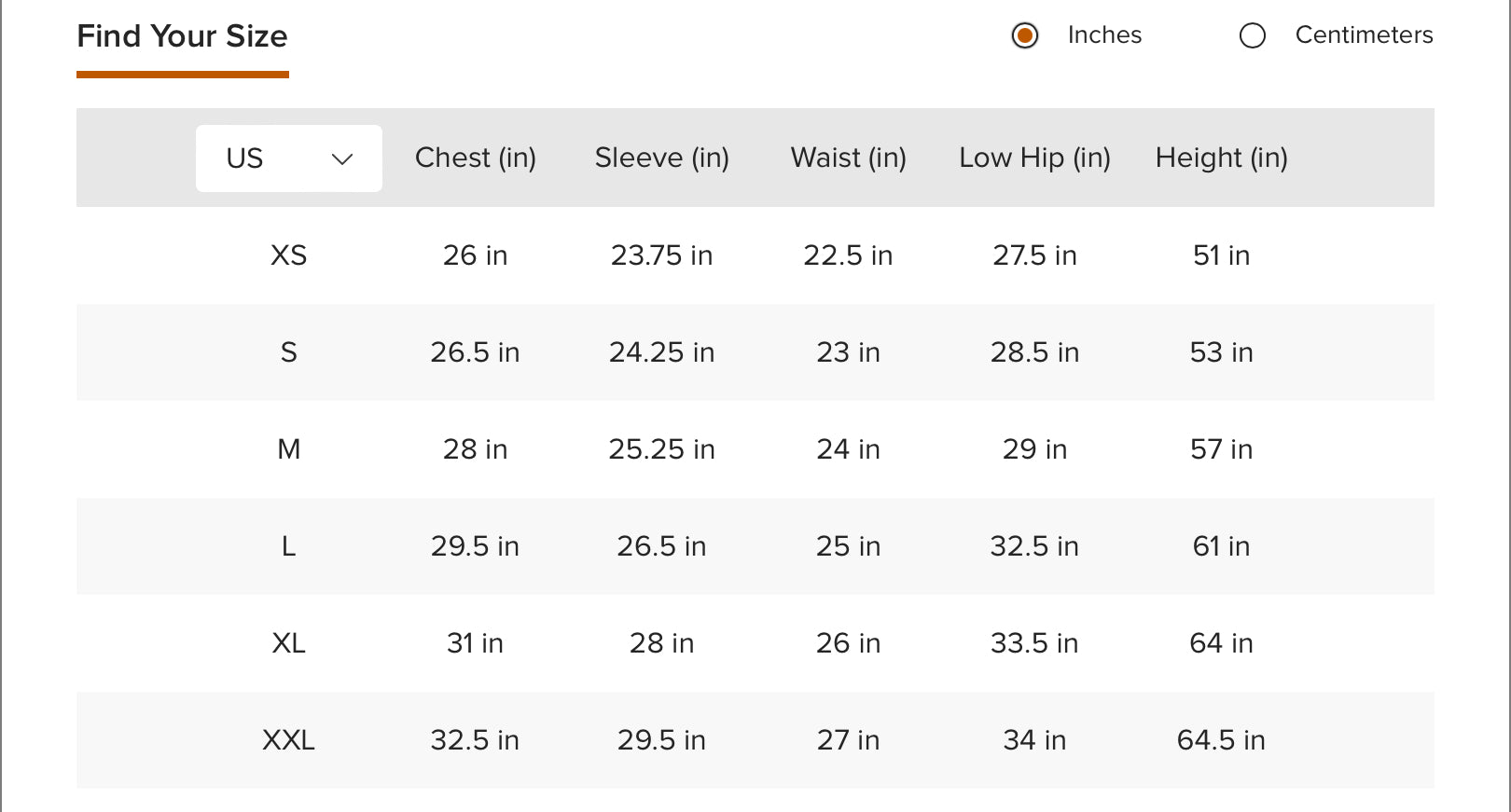The width and height of the screenshot is (1511, 812).
Task: Click the Waist (in) column header
Action: tap(849, 158)
